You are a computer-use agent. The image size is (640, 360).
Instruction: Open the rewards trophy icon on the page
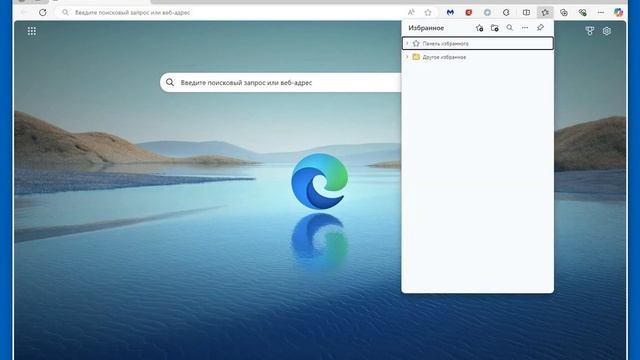click(589, 31)
